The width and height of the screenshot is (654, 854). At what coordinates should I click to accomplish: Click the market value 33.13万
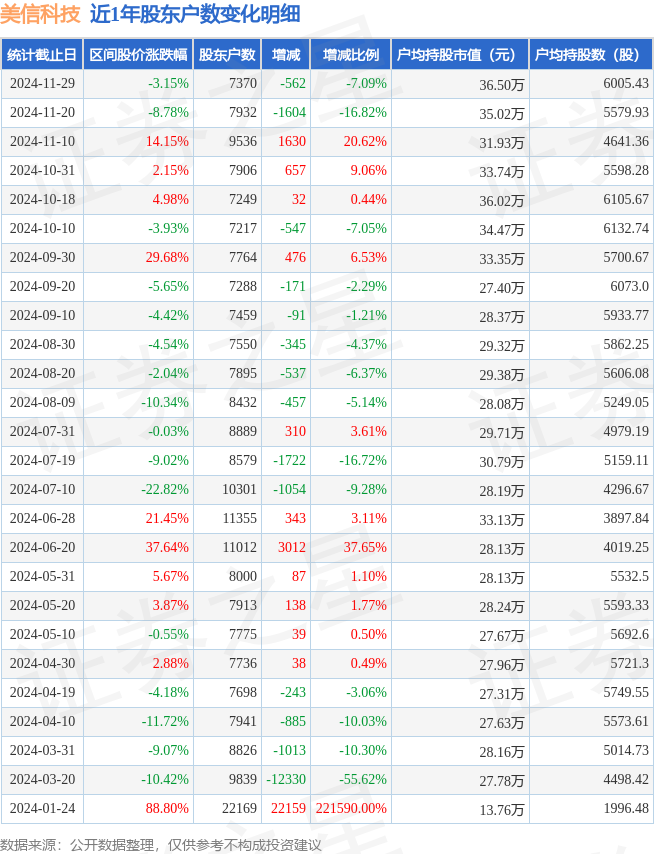[502, 520]
